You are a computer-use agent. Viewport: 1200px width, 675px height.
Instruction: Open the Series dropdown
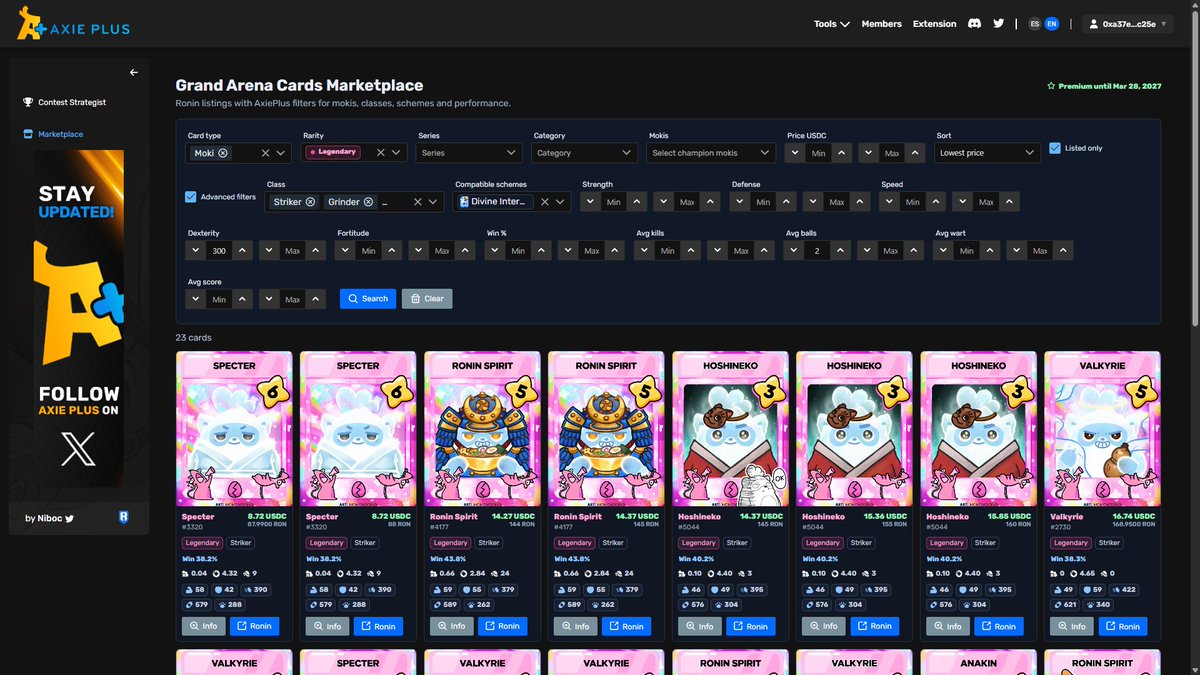(x=469, y=153)
